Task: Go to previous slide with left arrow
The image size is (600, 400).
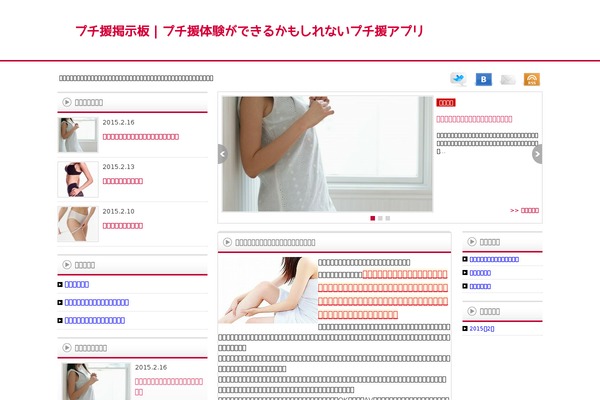Action: [223, 154]
